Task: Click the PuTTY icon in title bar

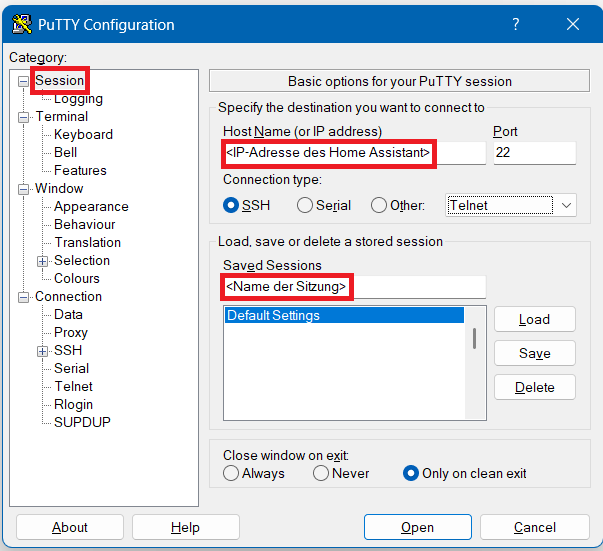Action: point(21,25)
